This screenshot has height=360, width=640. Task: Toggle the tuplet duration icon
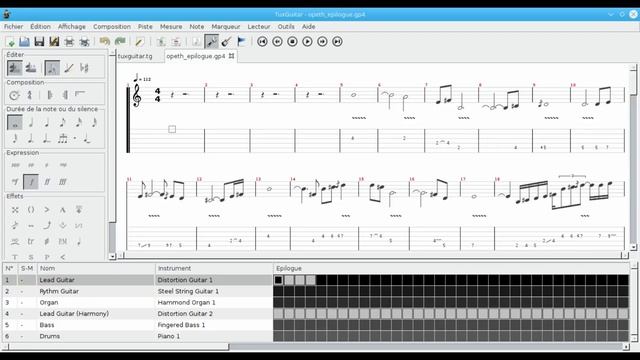[62, 138]
